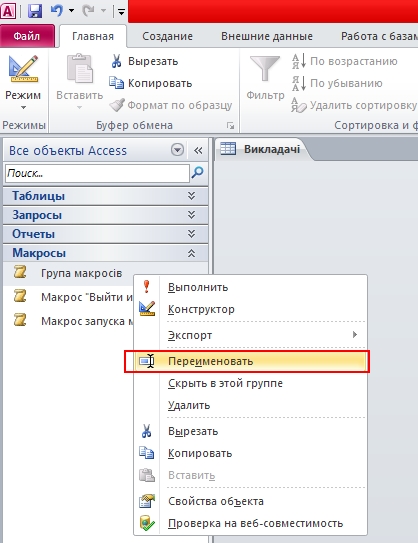Click the Cut scissors icon in ribbon
The width and height of the screenshot is (418, 543).
pos(116,61)
